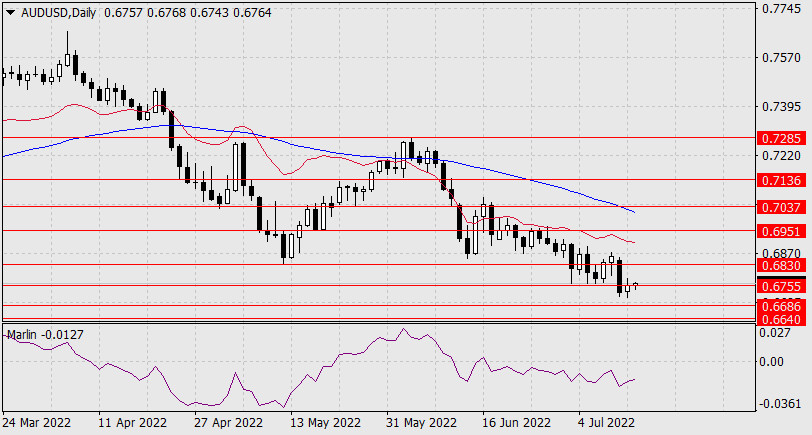Screen dimensions: 812x435
Task: Click the 4 Jul 2022 date label
Action: pos(606,423)
